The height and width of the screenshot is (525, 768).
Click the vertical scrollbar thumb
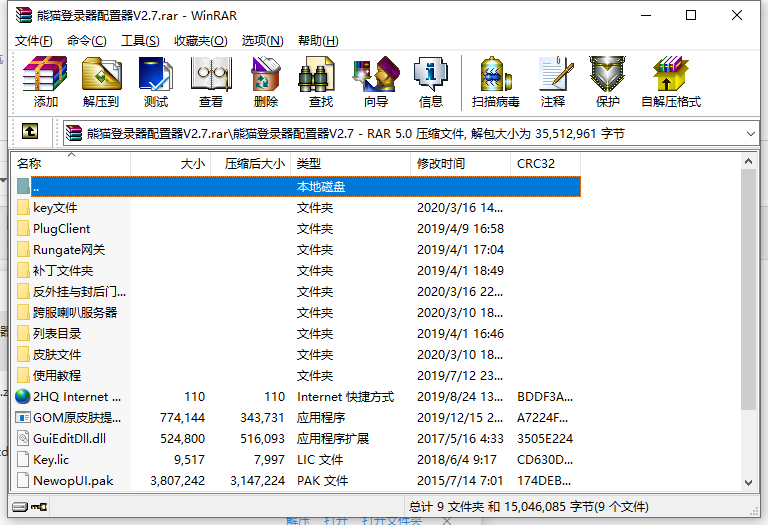click(748, 289)
